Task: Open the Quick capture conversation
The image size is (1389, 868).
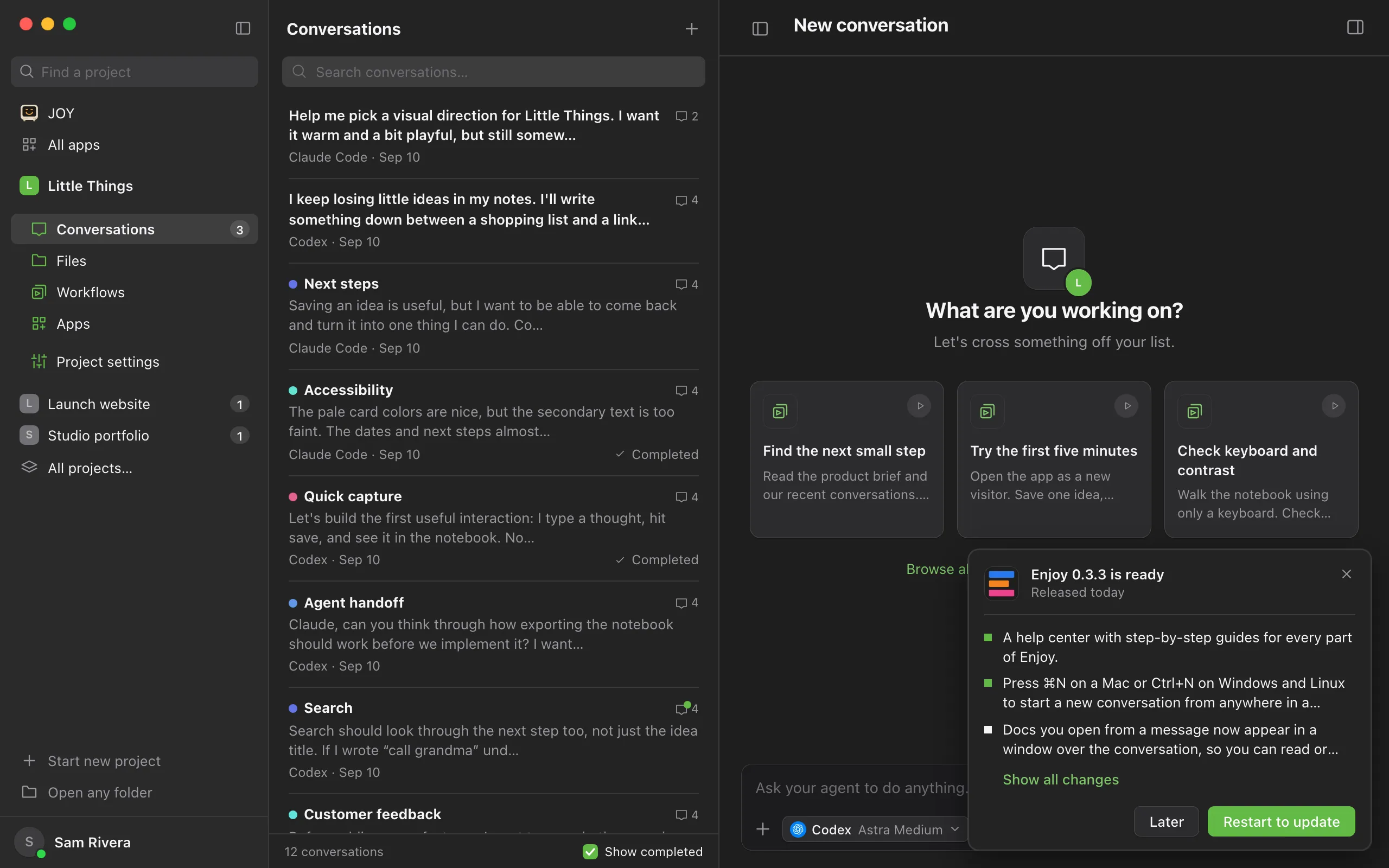Action: pos(494,528)
